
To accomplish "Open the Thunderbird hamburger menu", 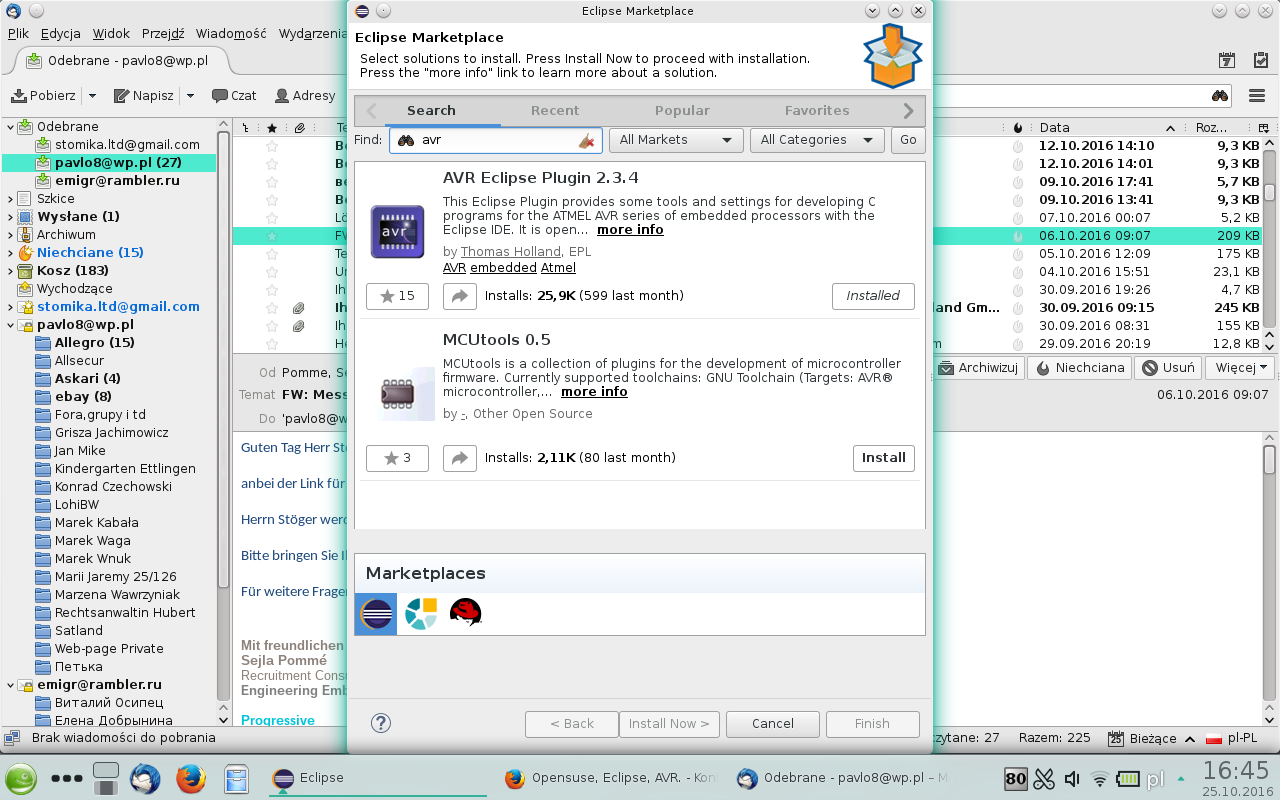I will point(1258,96).
